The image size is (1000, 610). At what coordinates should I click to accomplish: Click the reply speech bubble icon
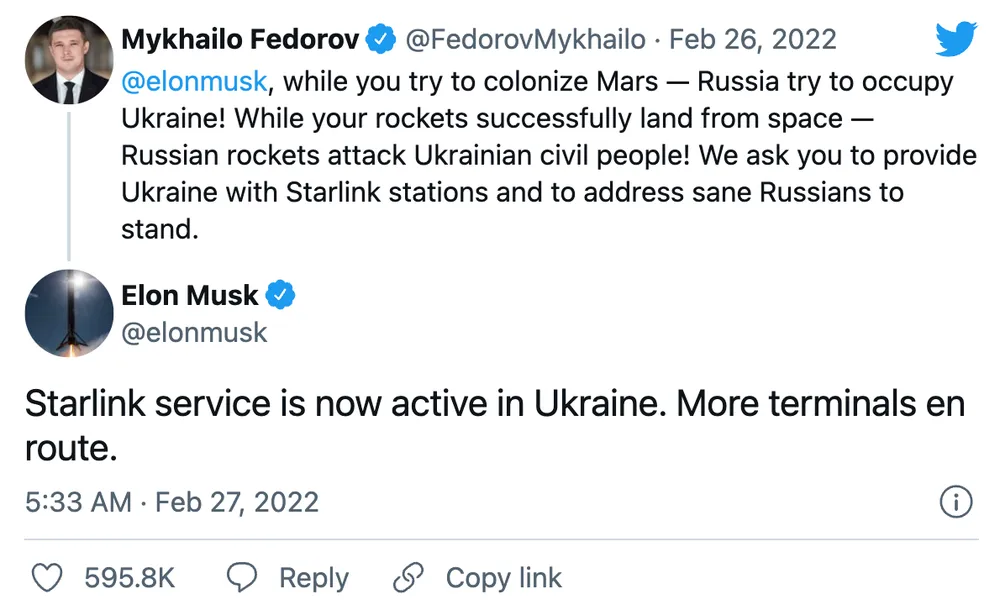tap(240, 577)
